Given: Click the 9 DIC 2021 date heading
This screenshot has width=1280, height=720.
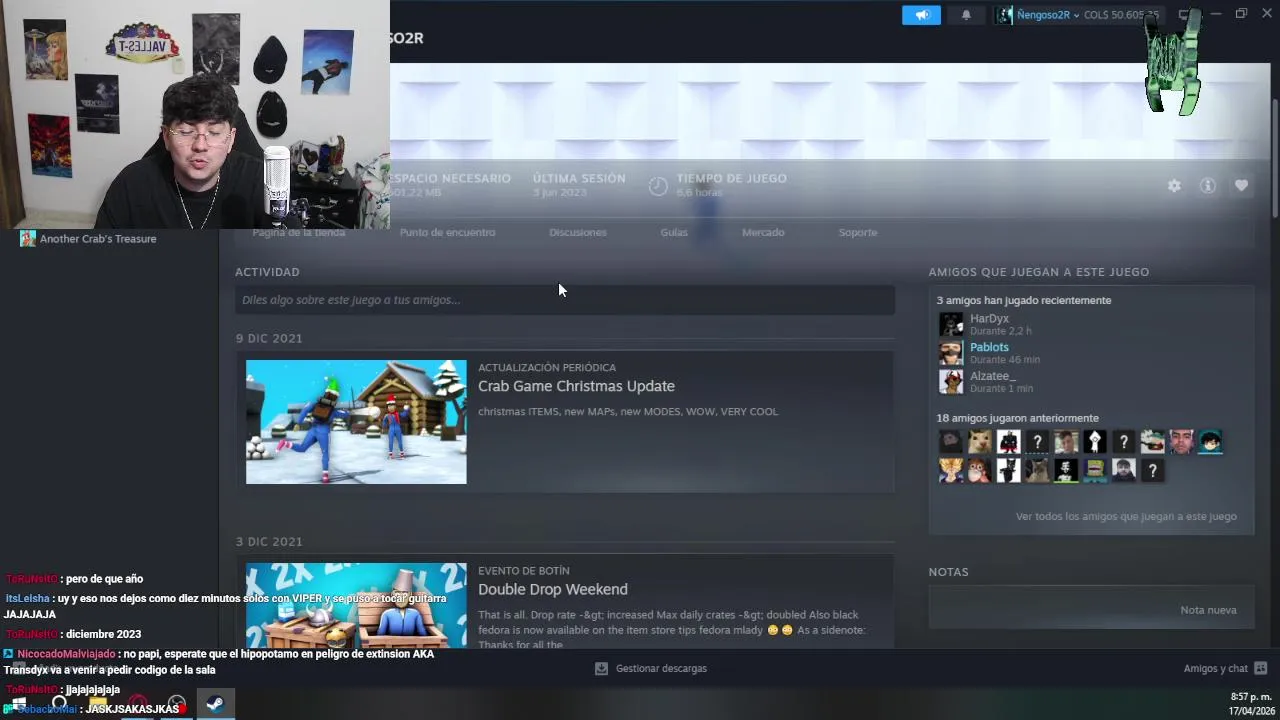Looking at the screenshot, I should [269, 338].
